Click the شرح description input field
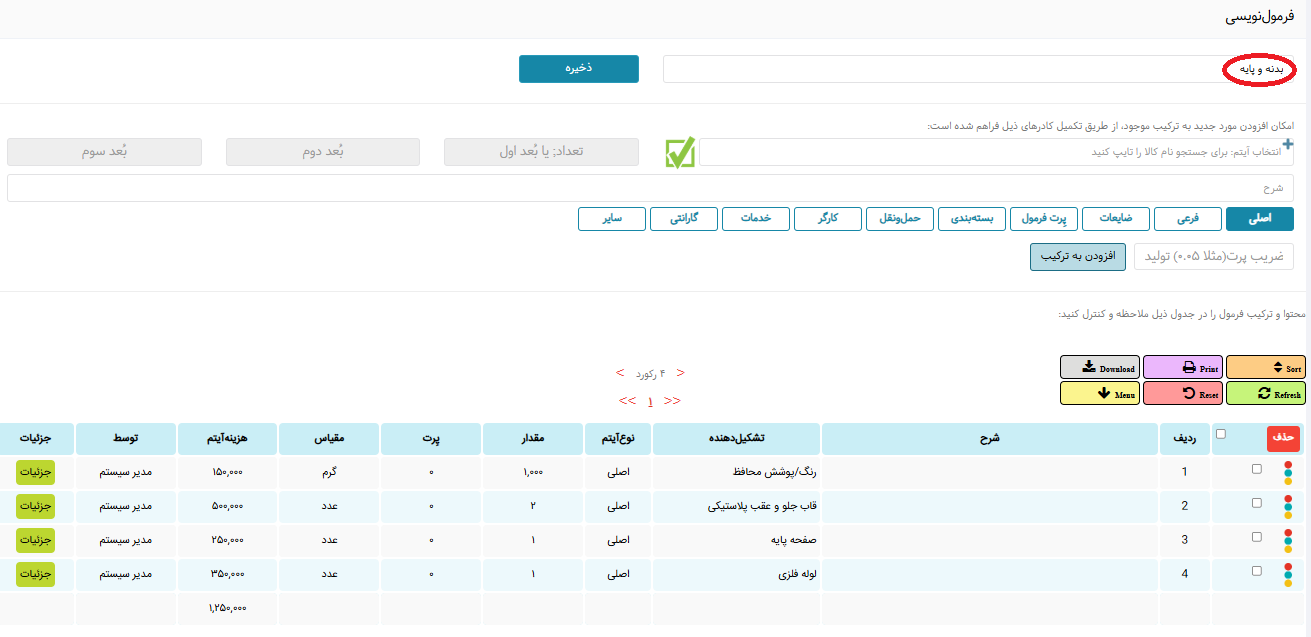This screenshot has height=637, width=1311. tap(650, 188)
